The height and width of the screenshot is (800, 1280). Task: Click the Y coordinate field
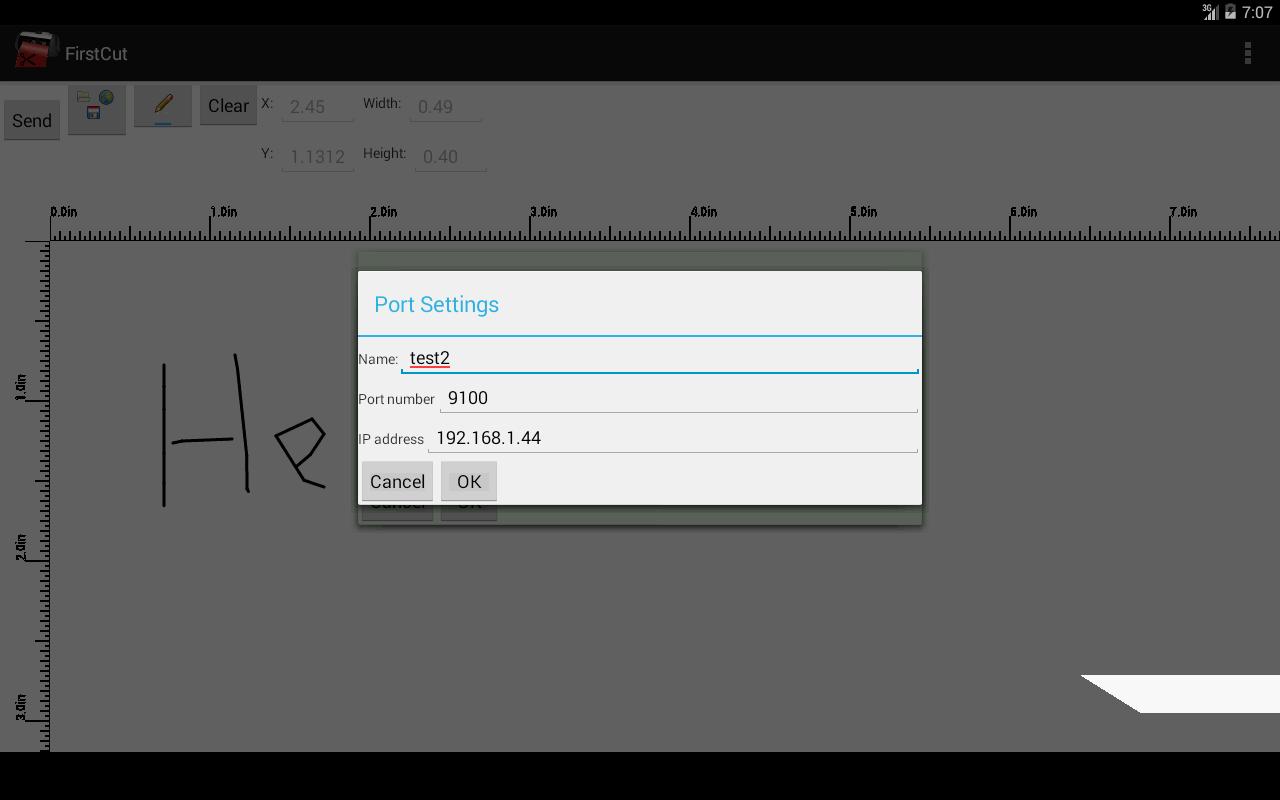[317, 156]
